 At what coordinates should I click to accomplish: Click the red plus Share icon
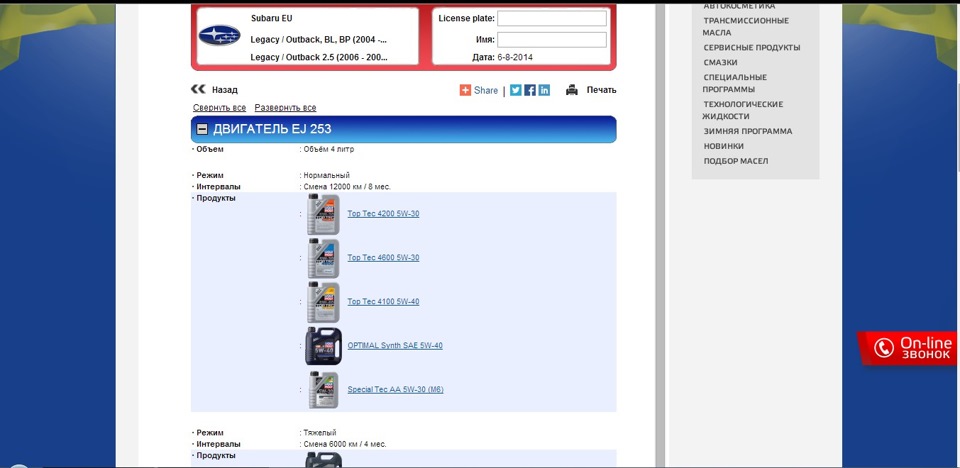[465, 90]
